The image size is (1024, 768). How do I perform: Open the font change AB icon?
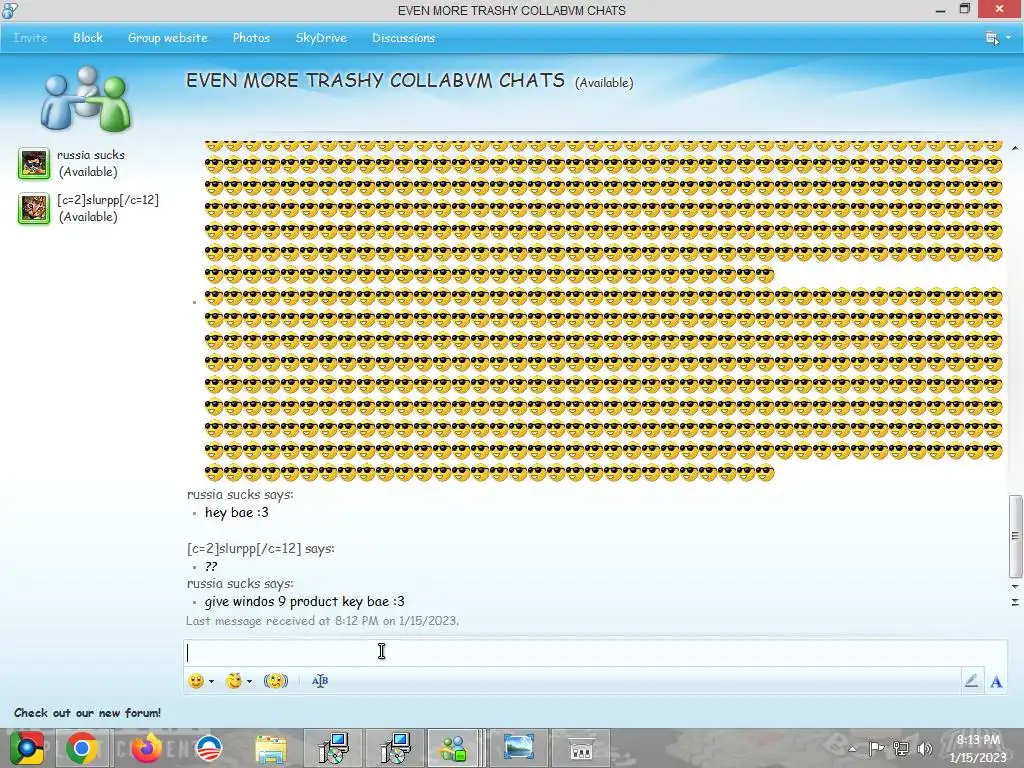[319, 681]
